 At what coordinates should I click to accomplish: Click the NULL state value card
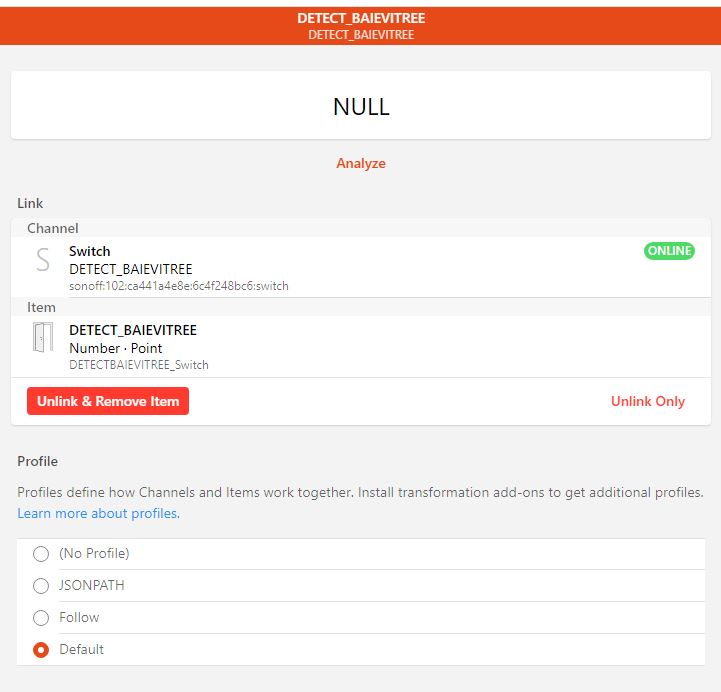coord(360,105)
